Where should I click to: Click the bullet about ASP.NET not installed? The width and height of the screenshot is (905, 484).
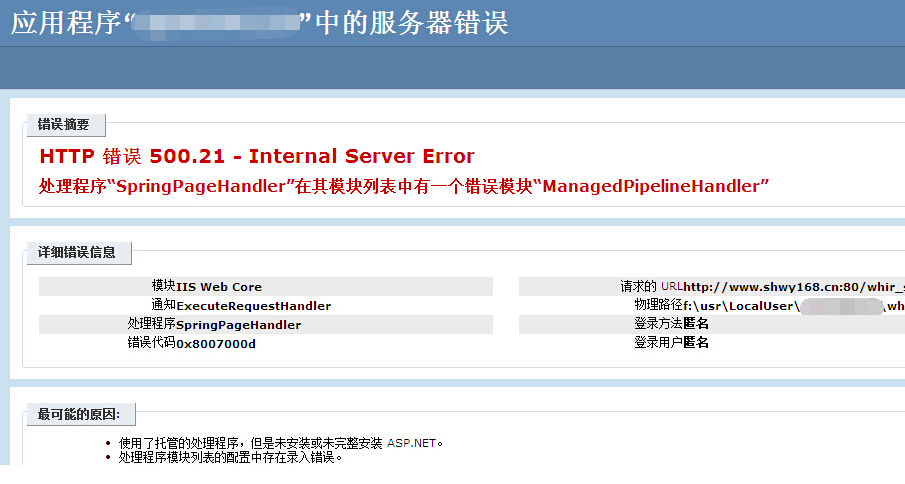280,443
